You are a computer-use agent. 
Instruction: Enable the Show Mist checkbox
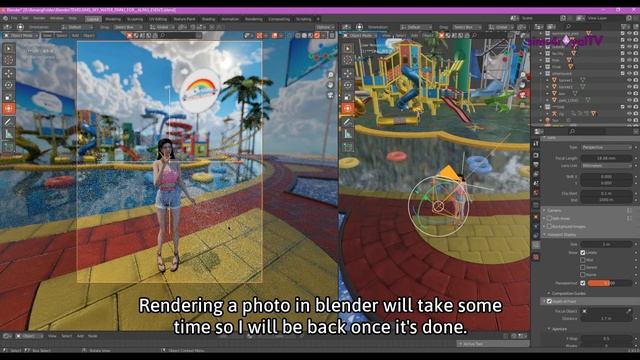coord(583,260)
